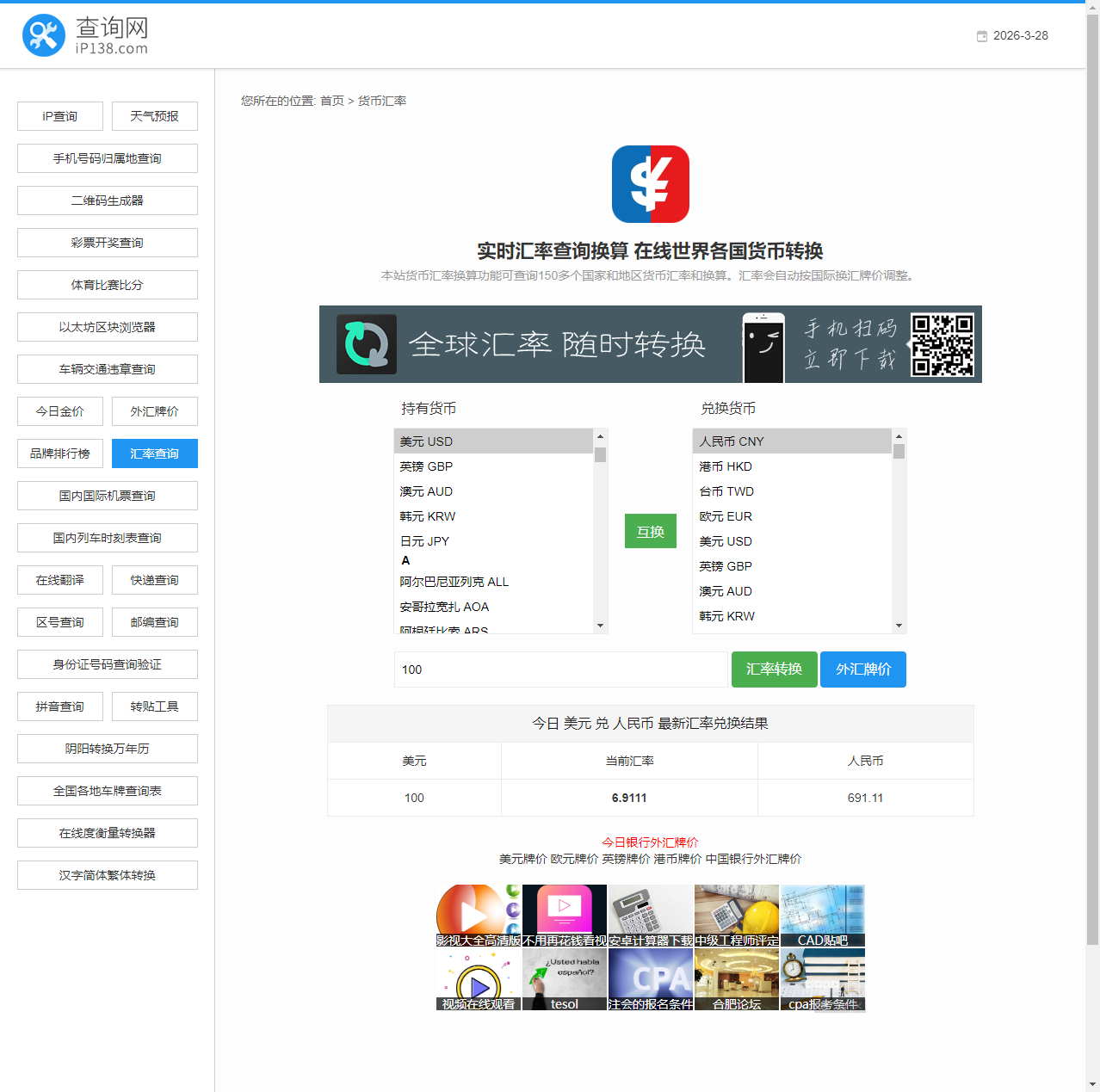1100x1092 pixels.
Task: Switch to the 今日金价 sidebar item
Action: 59,411
